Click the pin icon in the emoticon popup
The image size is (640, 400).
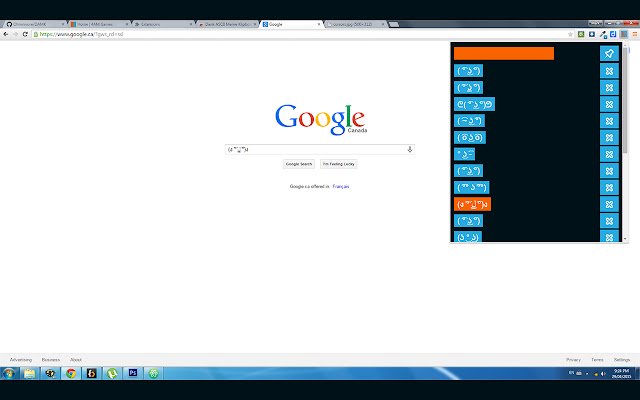tap(609, 53)
